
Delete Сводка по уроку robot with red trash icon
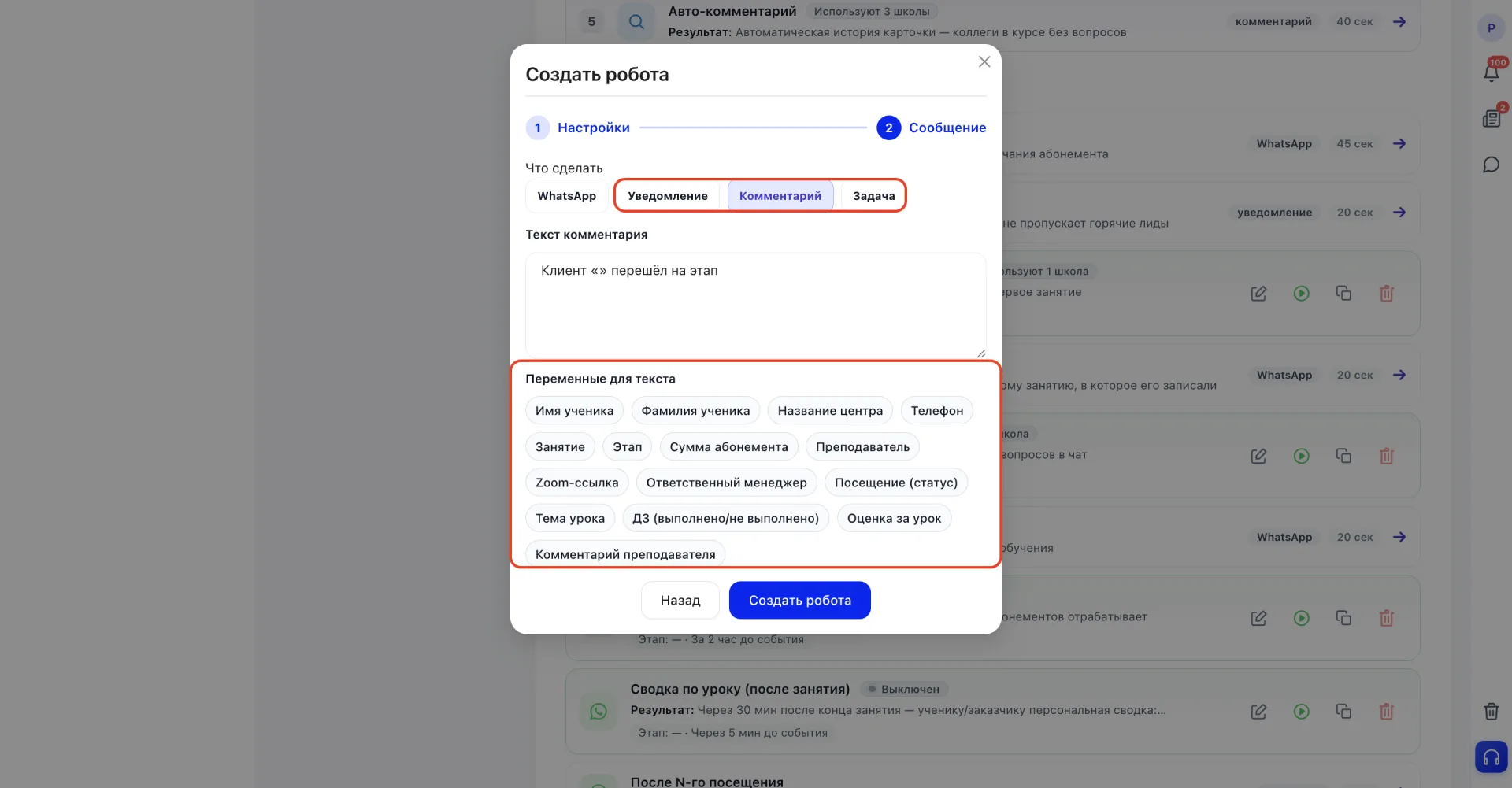click(1387, 712)
